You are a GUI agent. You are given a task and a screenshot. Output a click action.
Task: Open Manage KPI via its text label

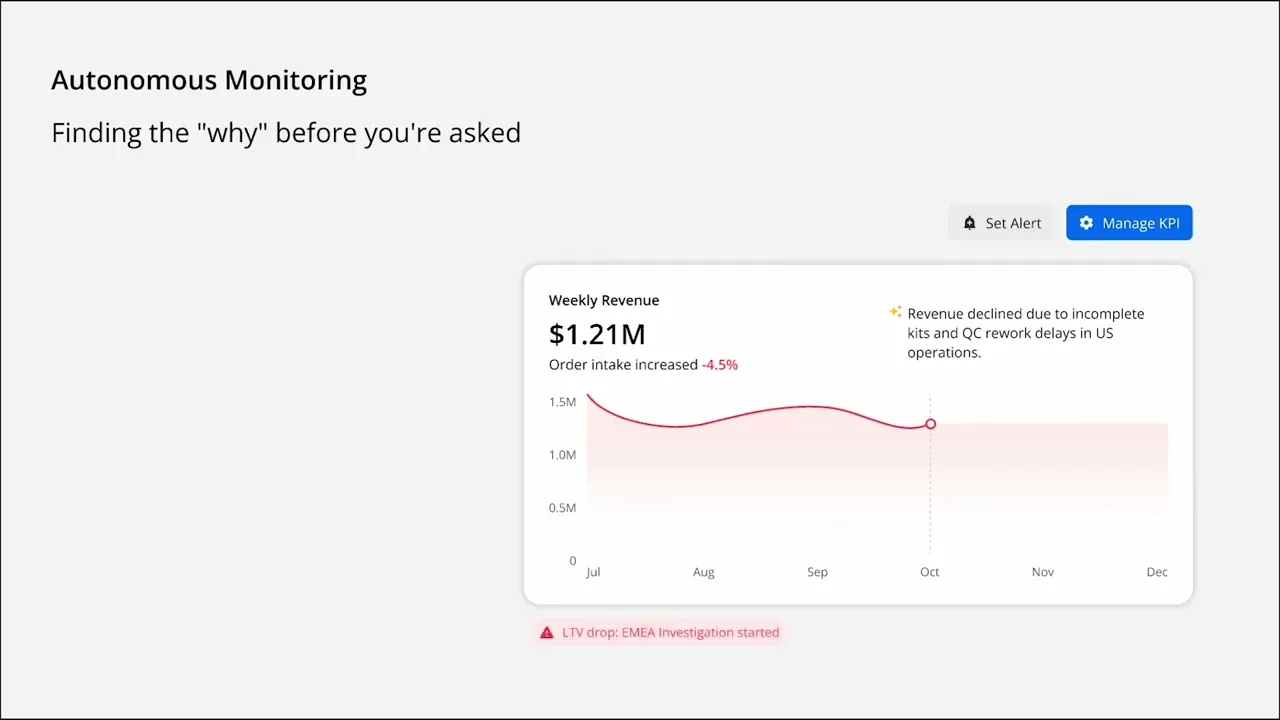(1141, 223)
